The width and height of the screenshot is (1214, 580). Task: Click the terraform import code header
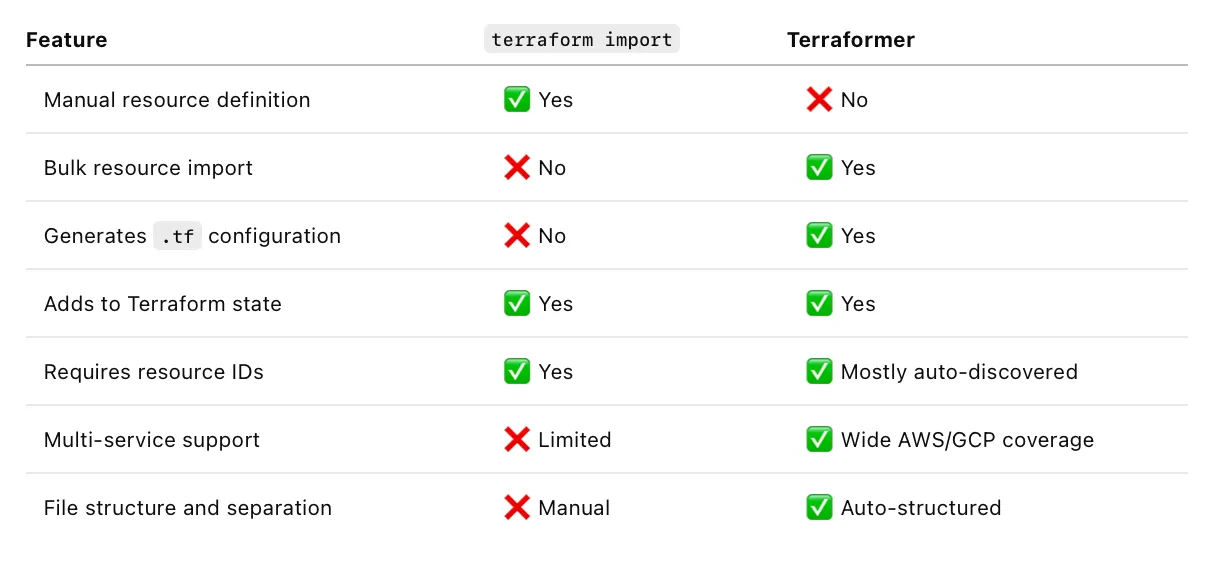click(582, 40)
